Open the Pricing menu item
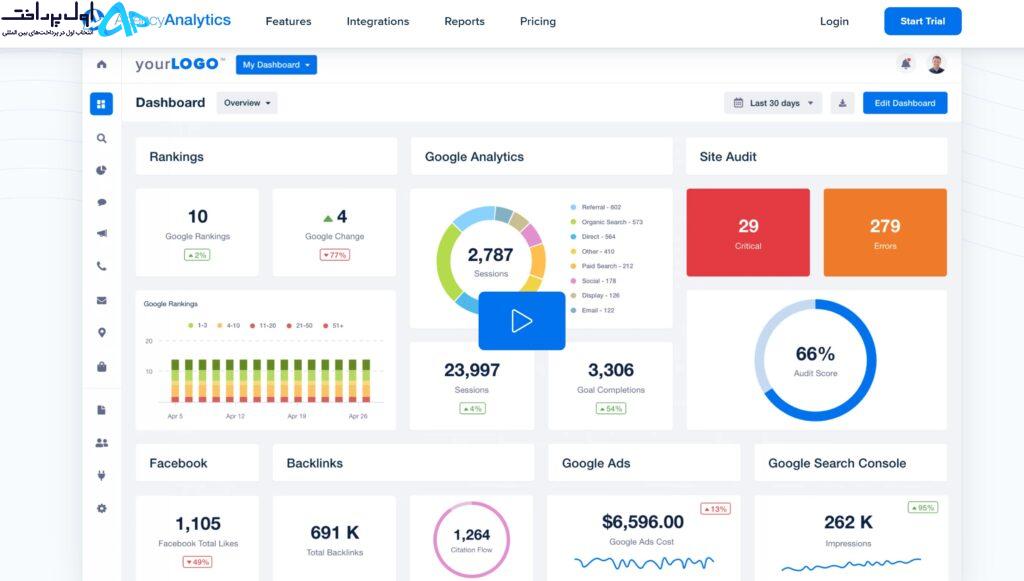The height and width of the screenshot is (581, 1024). pyautogui.click(x=537, y=22)
